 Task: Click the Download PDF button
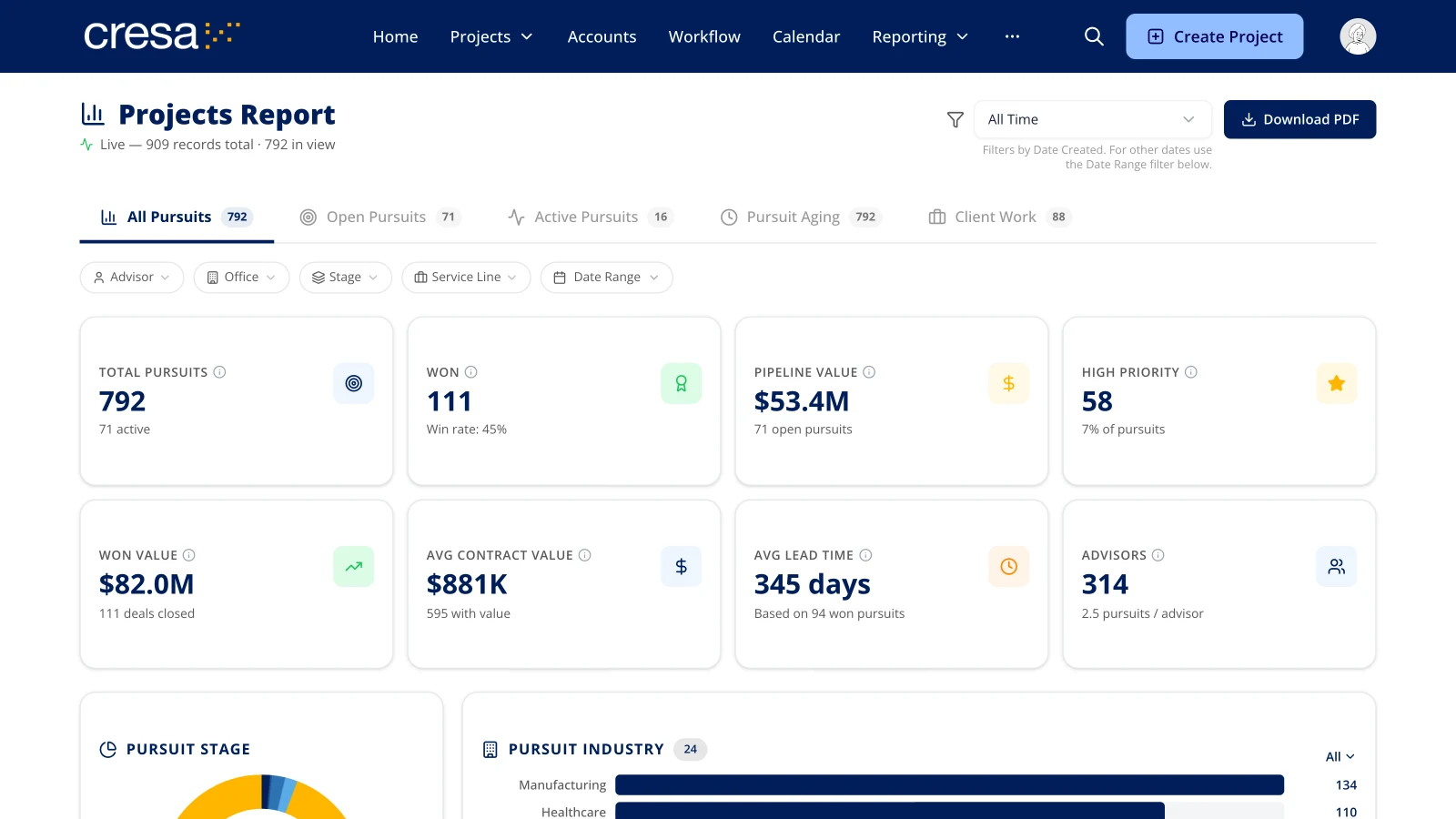[x=1299, y=119]
